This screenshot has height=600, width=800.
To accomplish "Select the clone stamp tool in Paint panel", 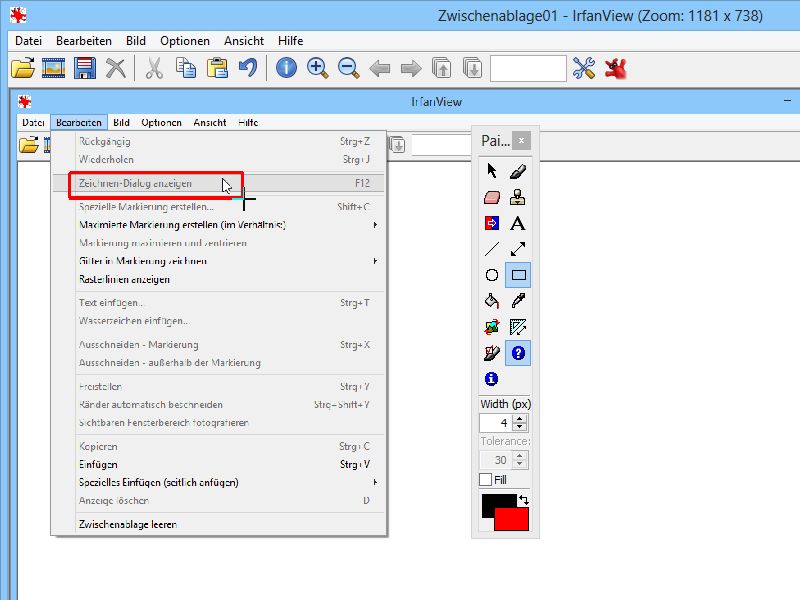I will click(518, 197).
